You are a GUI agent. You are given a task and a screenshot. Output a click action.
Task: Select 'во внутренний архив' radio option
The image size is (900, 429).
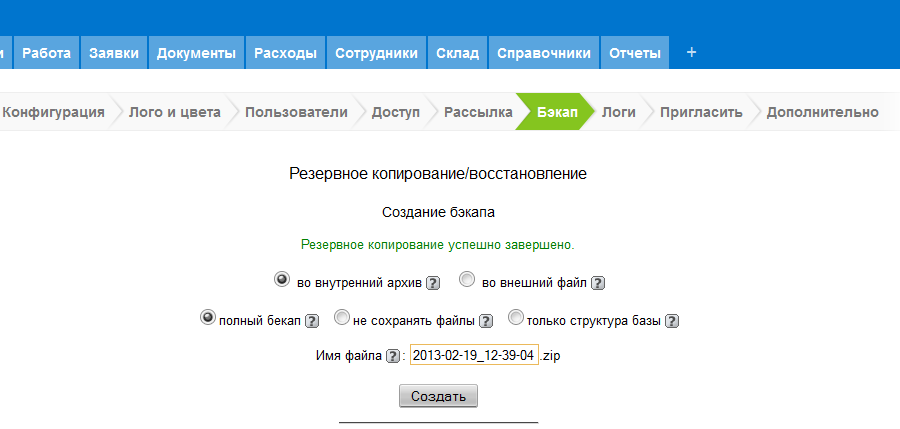point(282,279)
